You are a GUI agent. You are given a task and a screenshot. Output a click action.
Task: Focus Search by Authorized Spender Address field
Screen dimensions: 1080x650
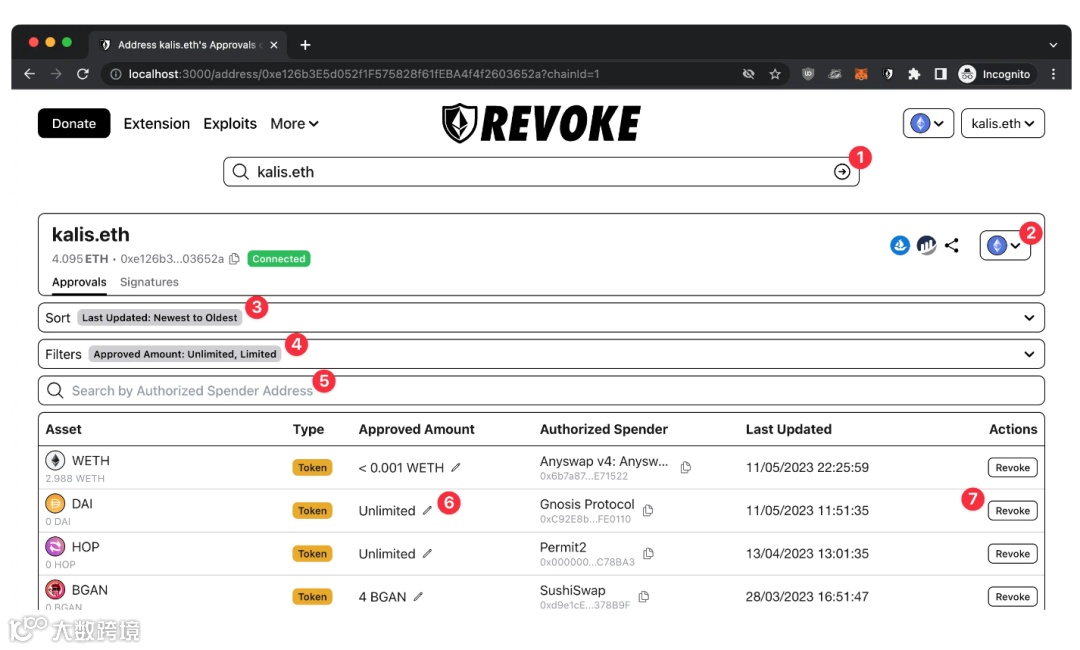click(541, 390)
